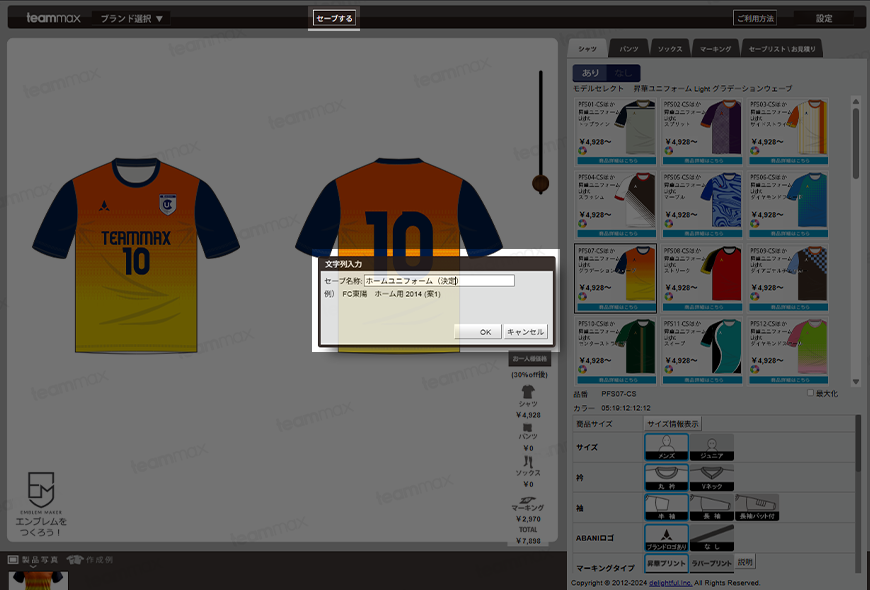870x590 pixels.
Task: Select the PFS08-CS ストリーク red jersey thumbnail
Action: click(x=721, y=274)
